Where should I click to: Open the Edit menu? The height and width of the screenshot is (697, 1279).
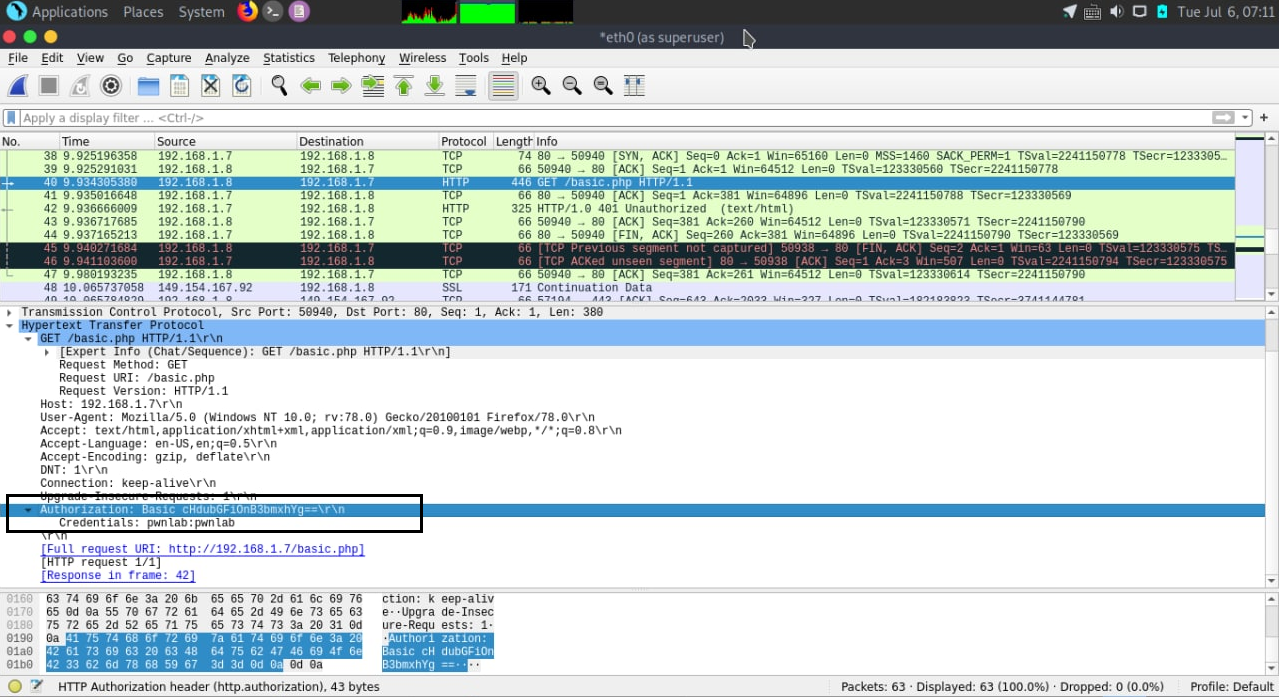52,58
